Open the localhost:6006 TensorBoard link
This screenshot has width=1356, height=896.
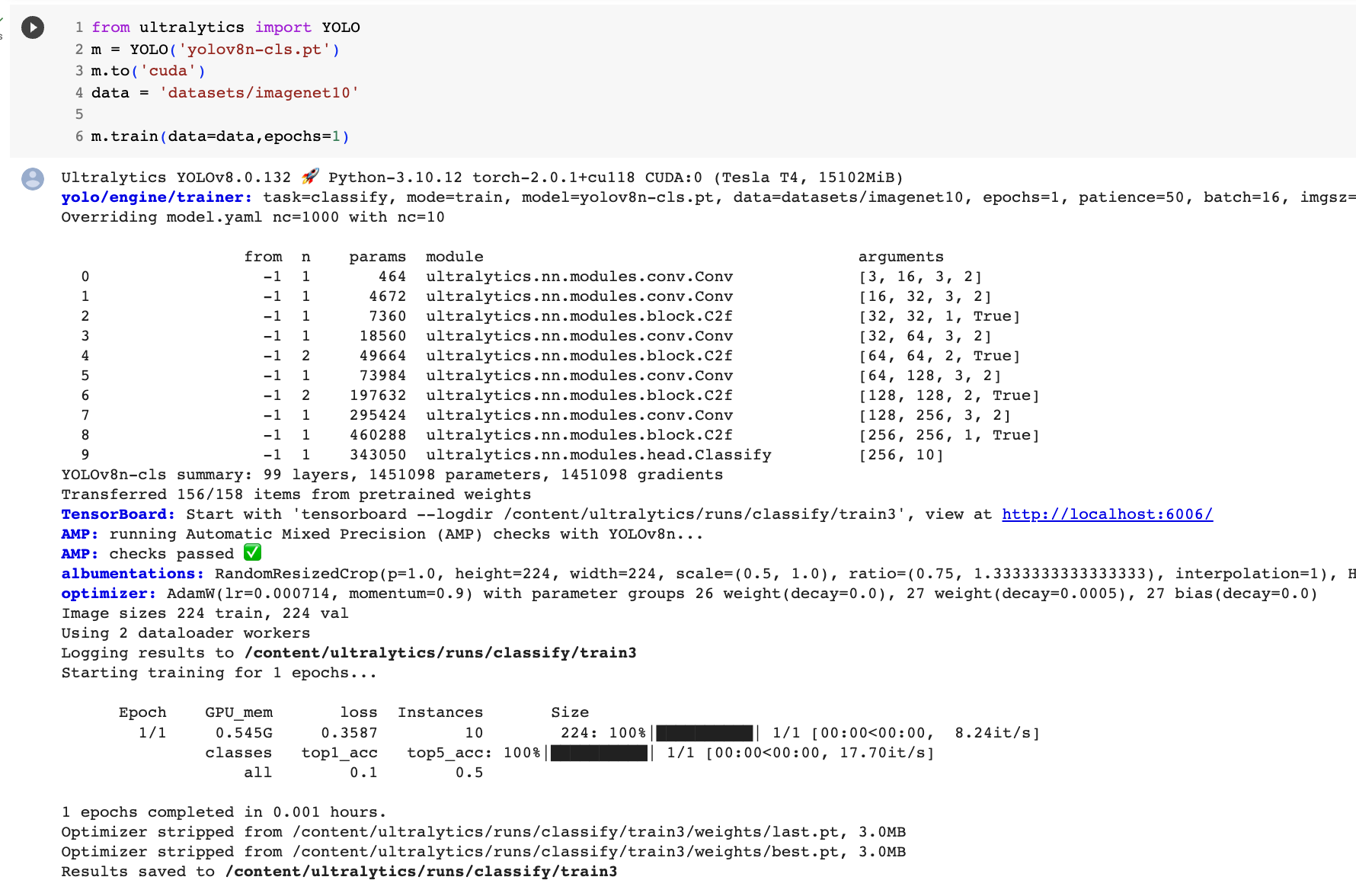click(1107, 514)
